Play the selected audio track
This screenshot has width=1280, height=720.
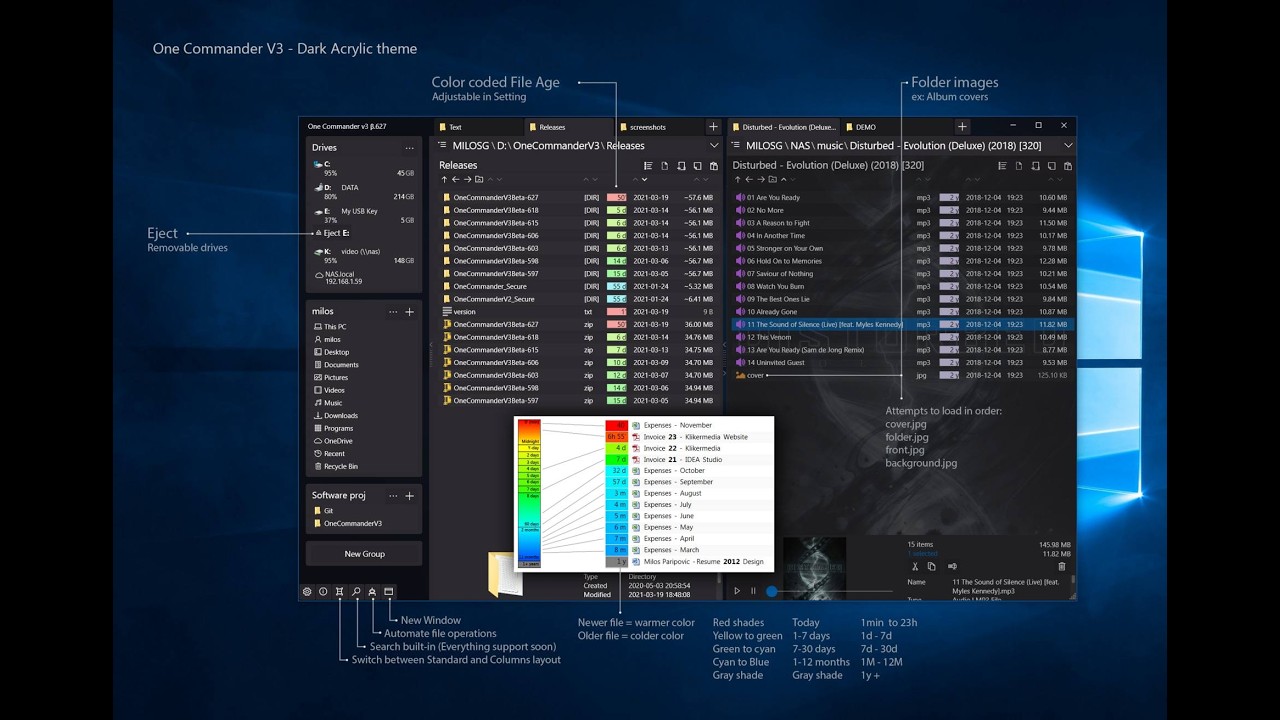click(737, 591)
